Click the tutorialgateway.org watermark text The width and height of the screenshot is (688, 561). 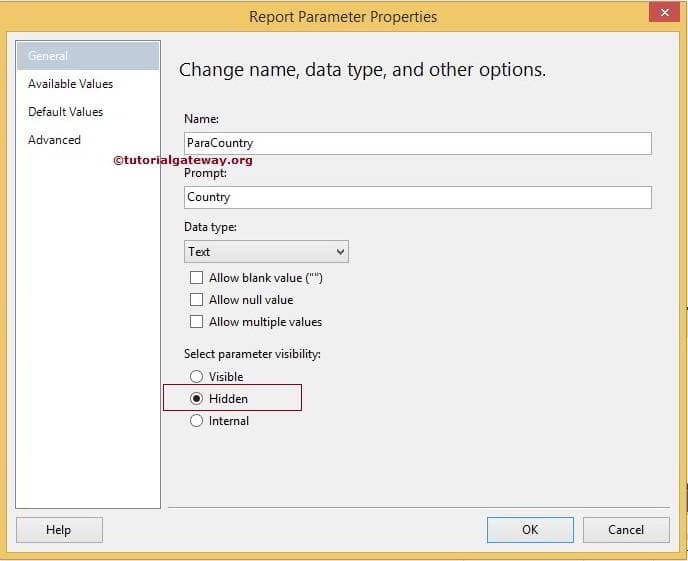coord(182,160)
